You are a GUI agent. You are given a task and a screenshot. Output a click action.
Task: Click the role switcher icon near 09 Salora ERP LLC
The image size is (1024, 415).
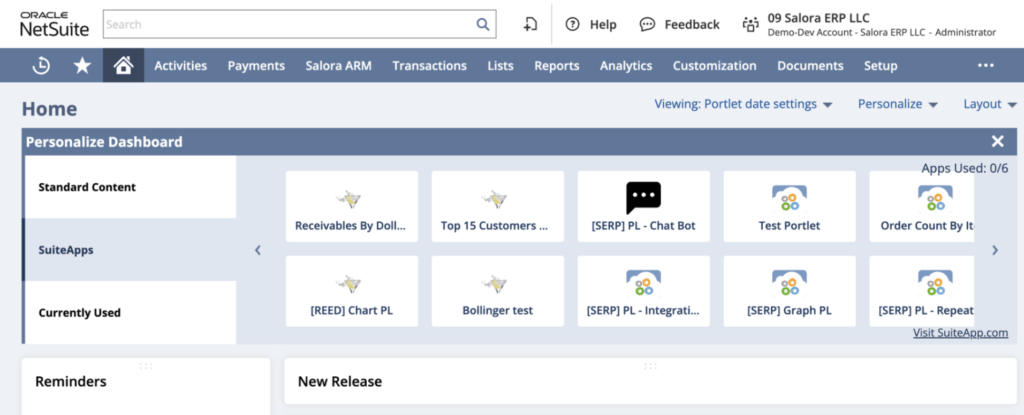tap(750, 24)
